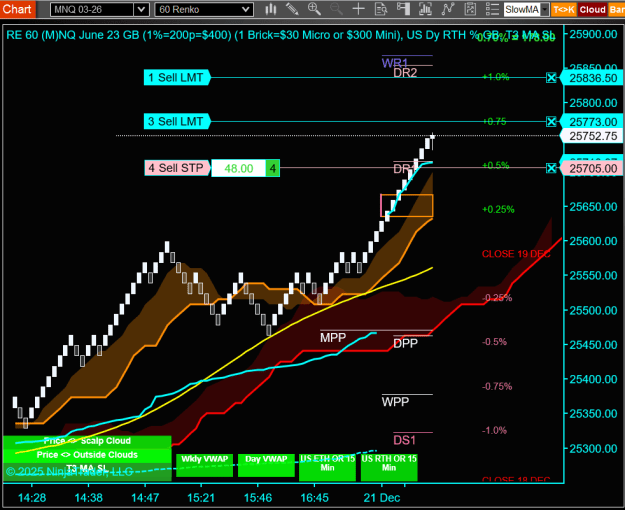Click the 25400.00 price axis label
This screenshot has height=510, width=625.
point(594,379)
